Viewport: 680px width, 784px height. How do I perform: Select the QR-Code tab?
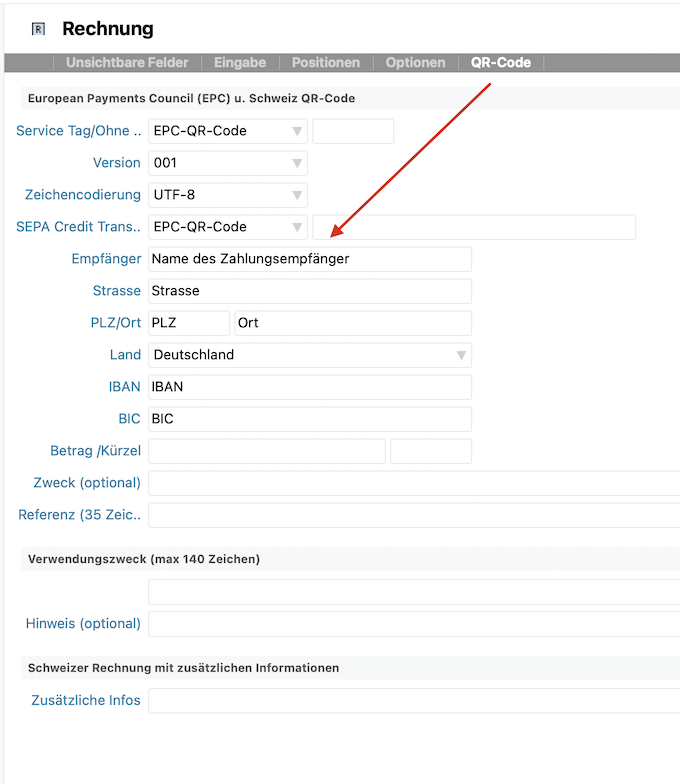pyautogui.click(x=501, y=62)
